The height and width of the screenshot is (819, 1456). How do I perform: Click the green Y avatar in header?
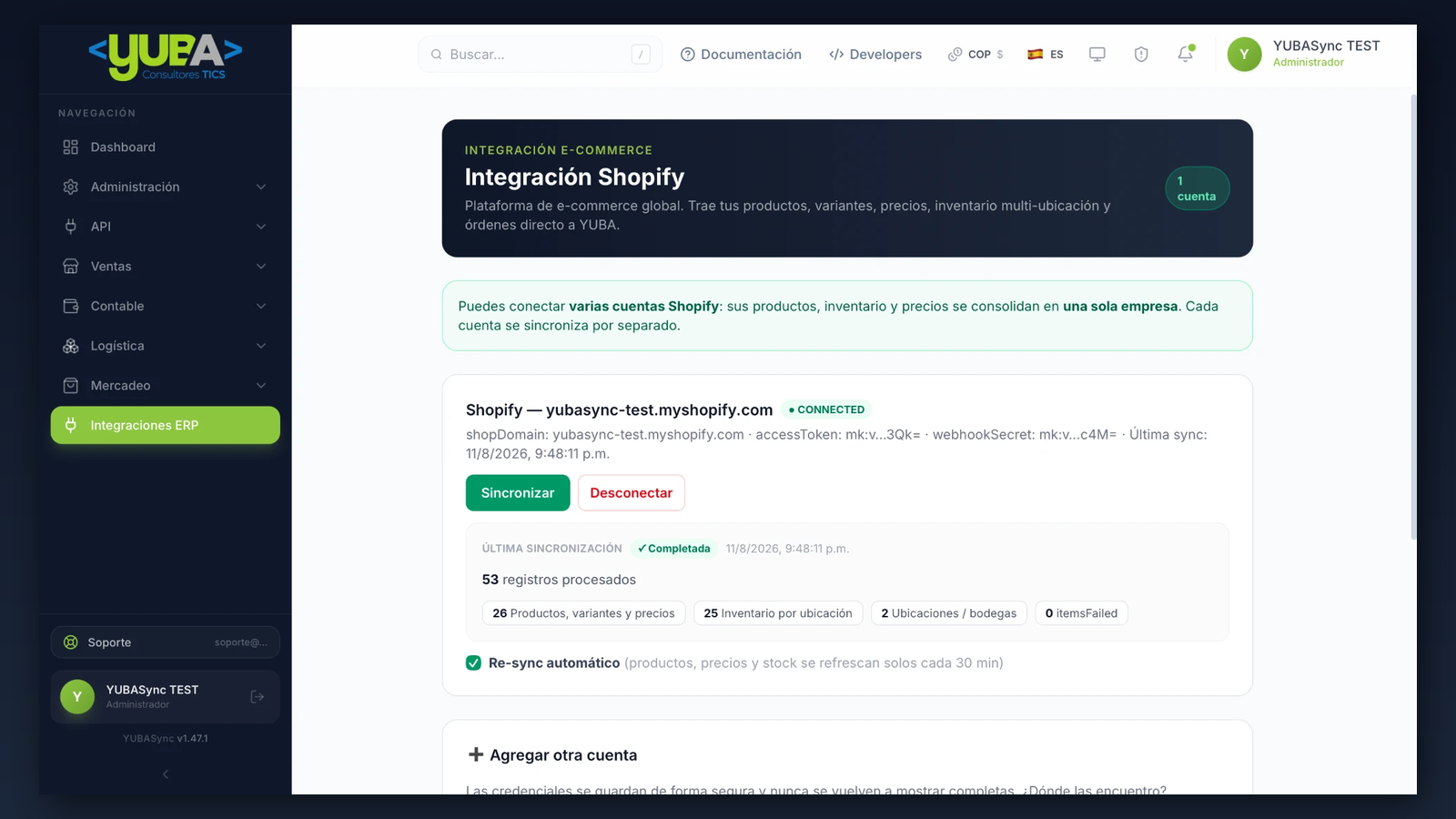point(1245,55)
